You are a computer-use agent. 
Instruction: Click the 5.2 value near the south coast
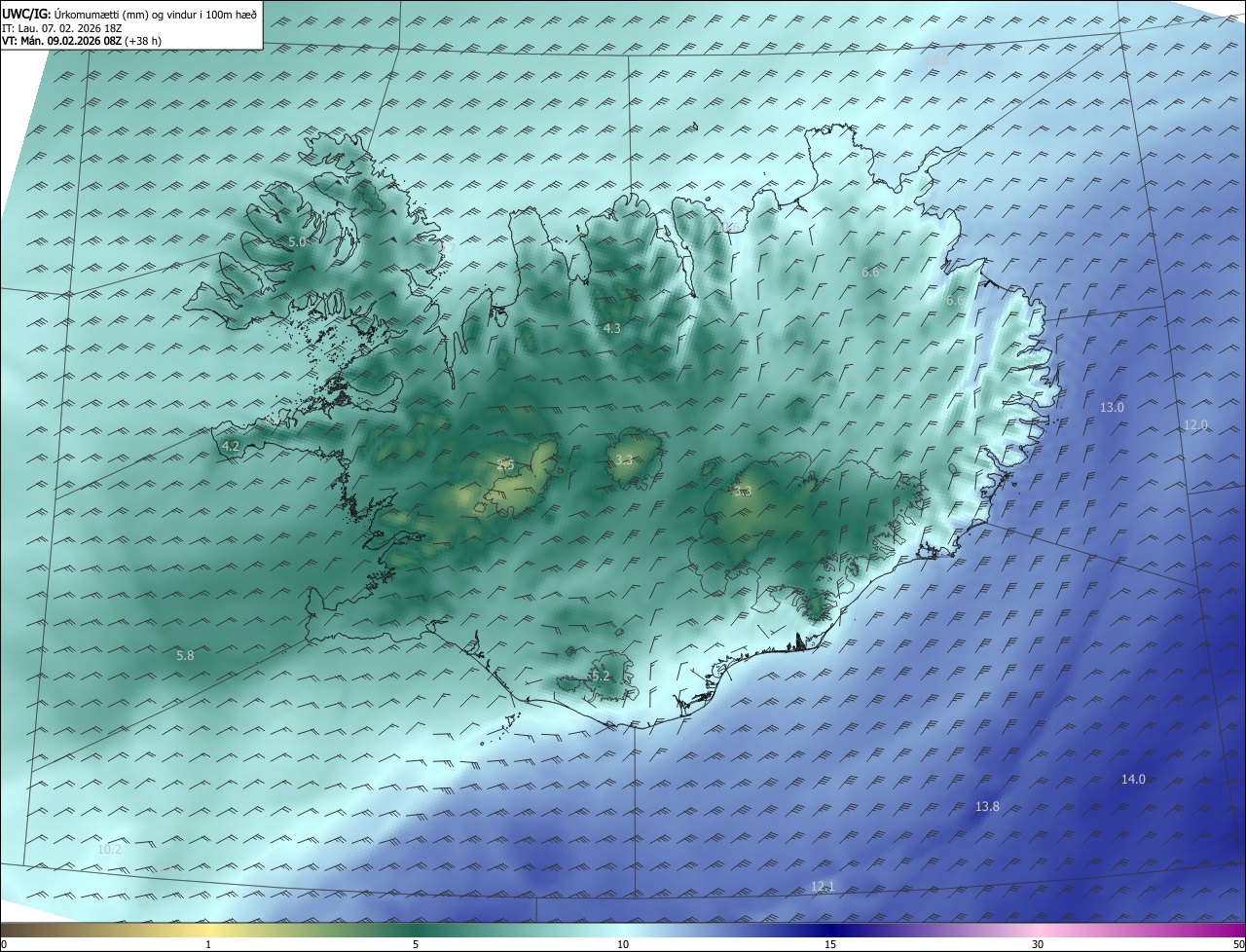point(601,676)
